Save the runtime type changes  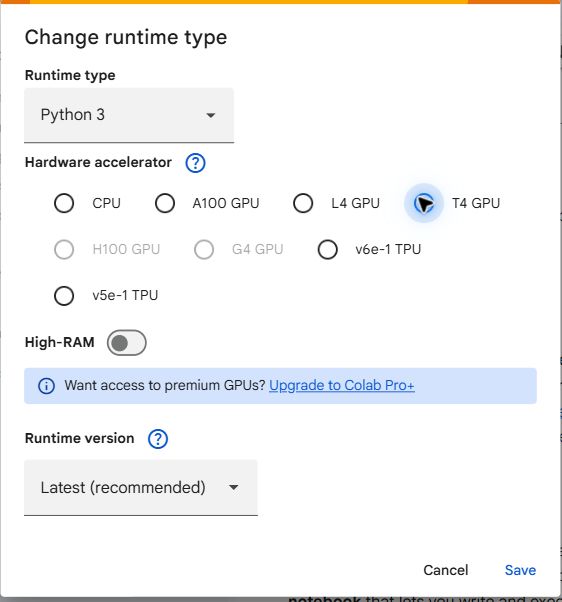coord(520,570)
